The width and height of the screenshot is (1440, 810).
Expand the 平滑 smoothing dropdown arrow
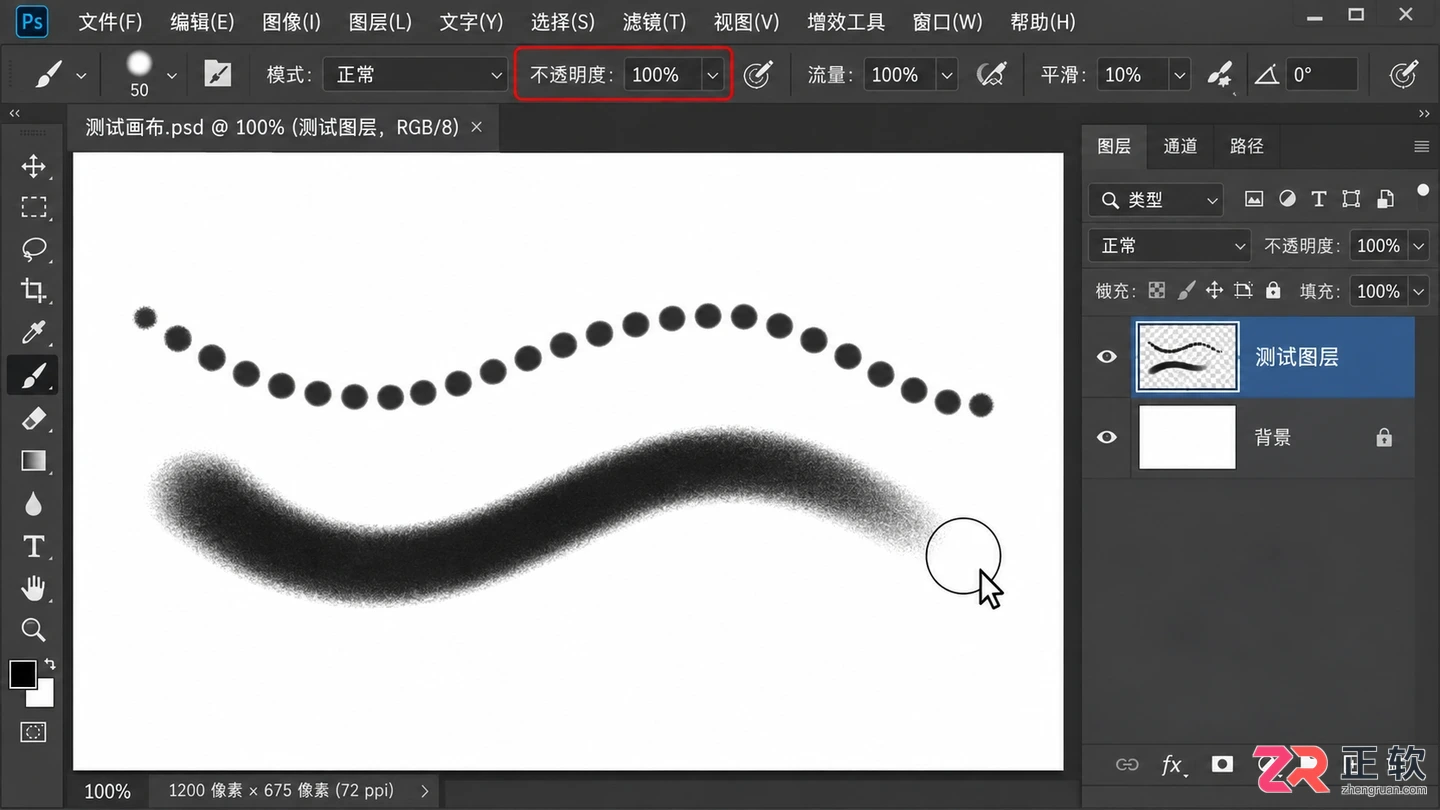[1180, 75]
